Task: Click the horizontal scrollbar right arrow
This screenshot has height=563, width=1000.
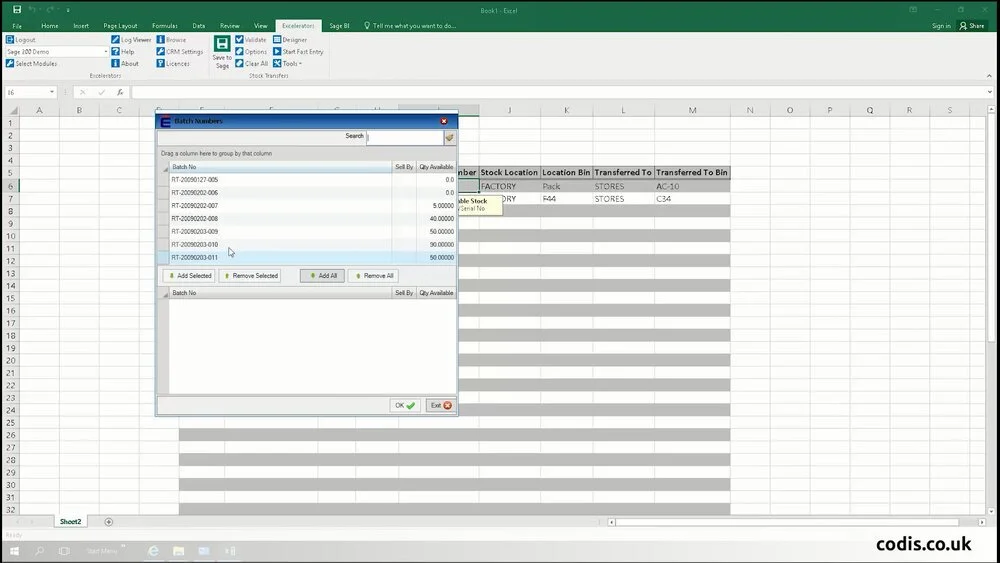Action: [982, 522]
